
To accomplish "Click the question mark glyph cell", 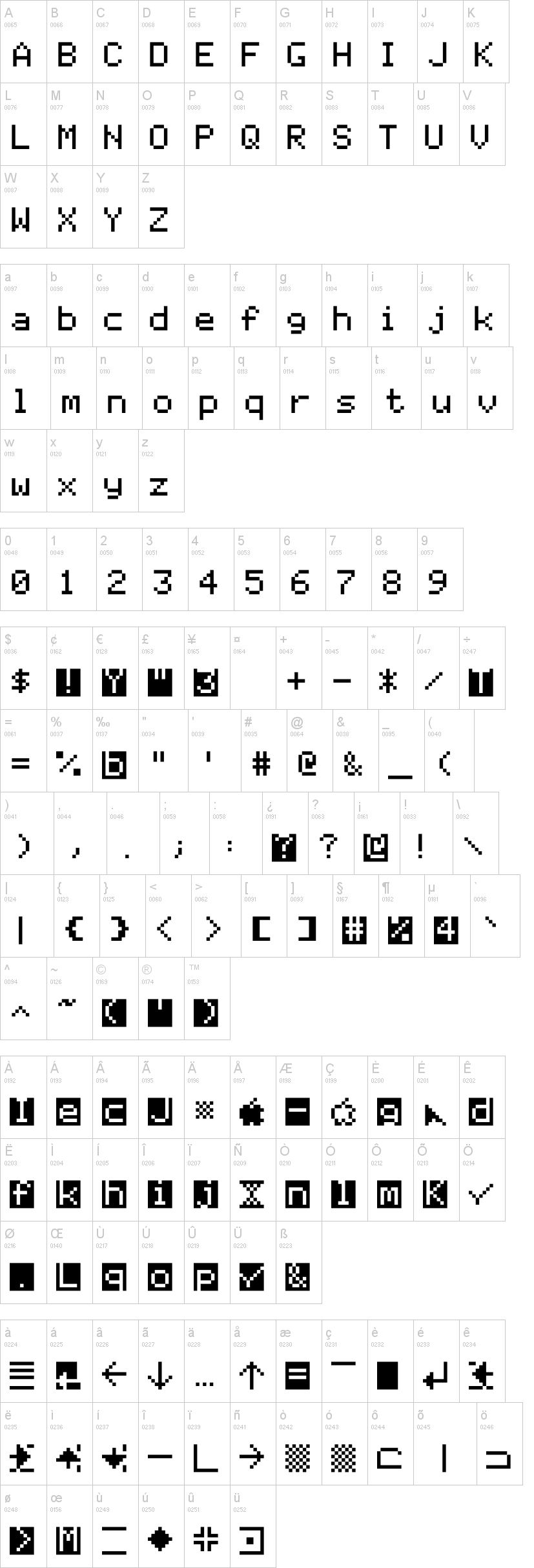I will point(331,834).
